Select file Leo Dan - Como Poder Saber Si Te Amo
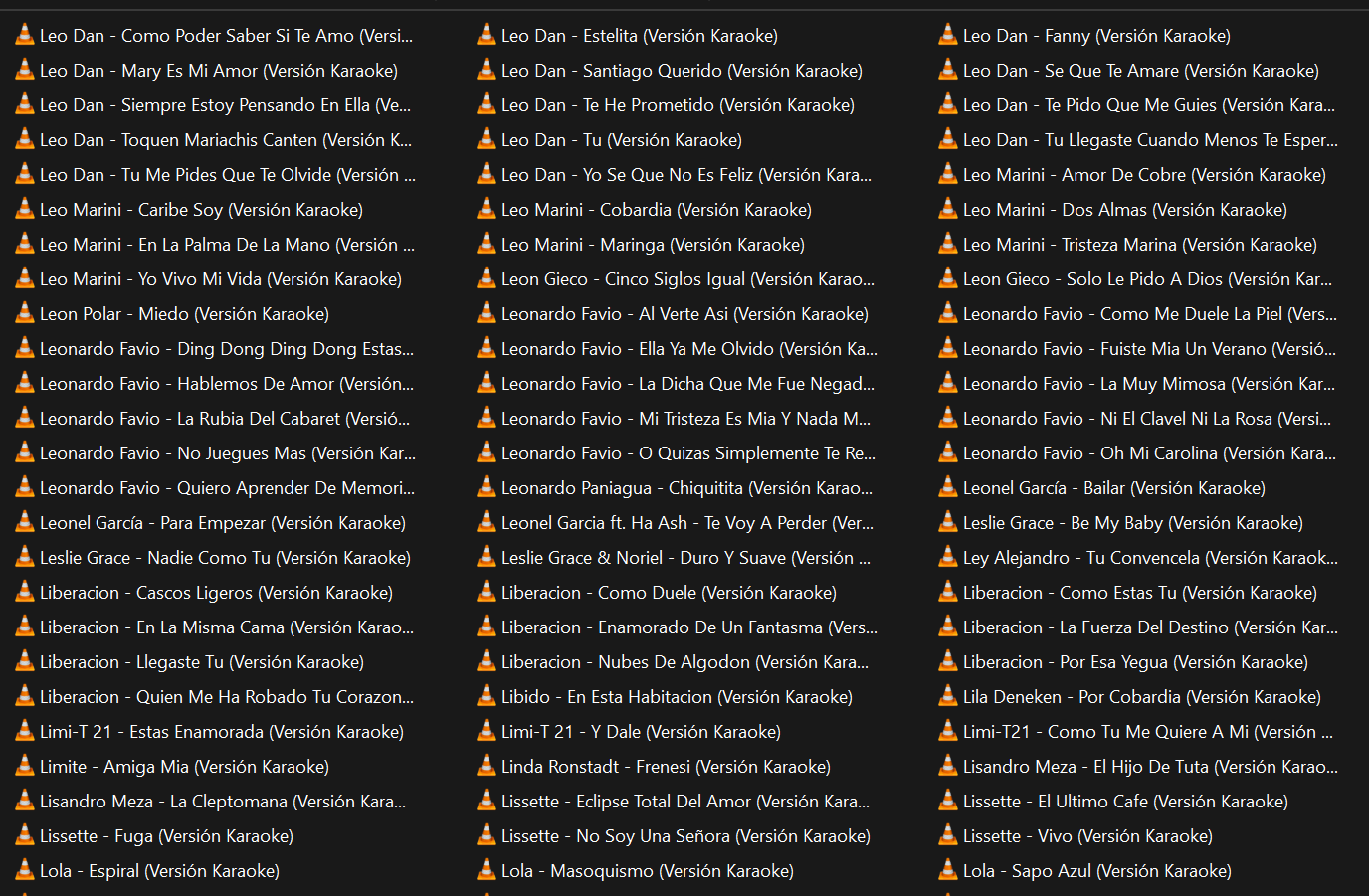 [x=215, y=35]
